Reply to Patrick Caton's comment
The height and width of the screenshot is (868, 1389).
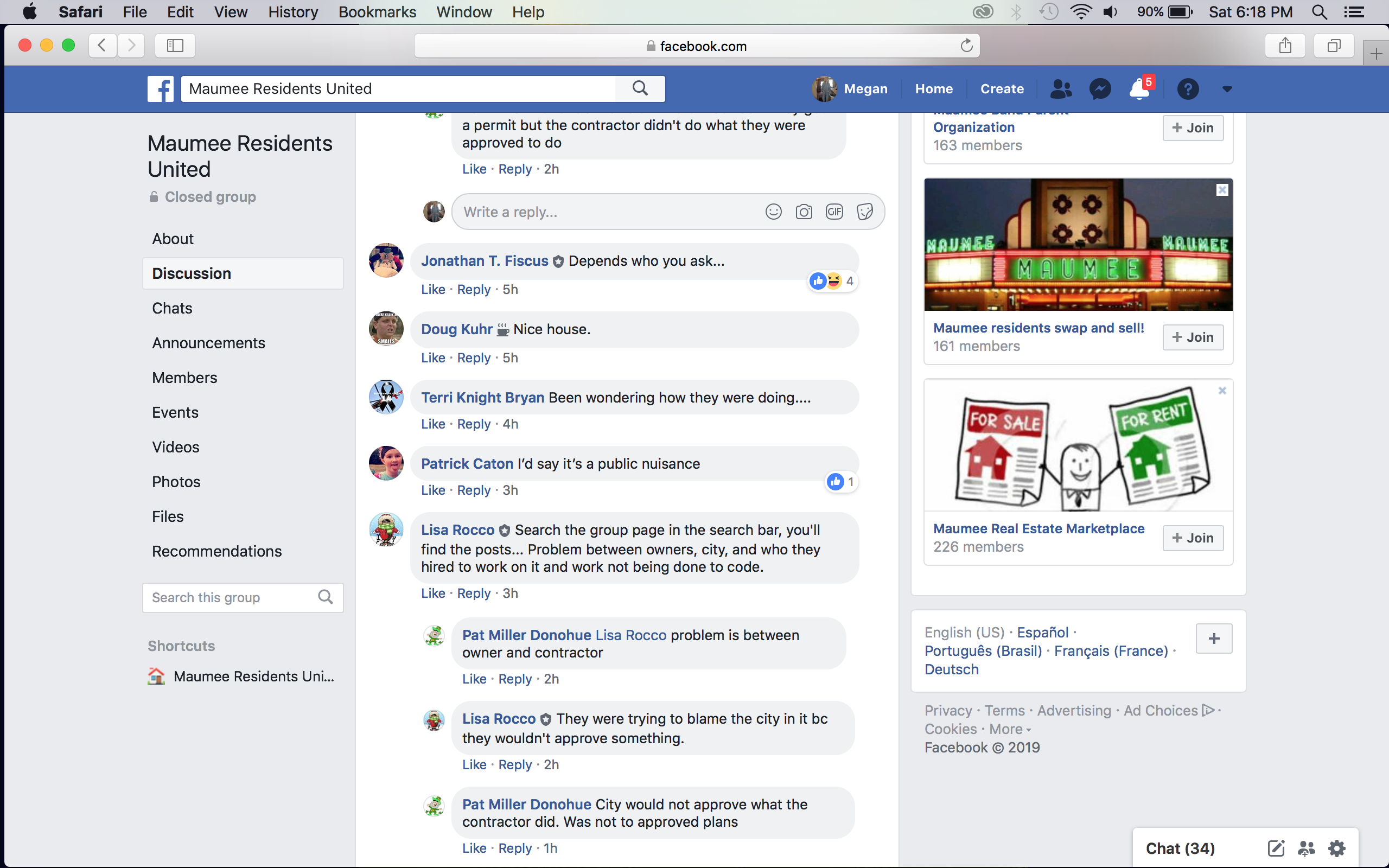pos(474,490)
